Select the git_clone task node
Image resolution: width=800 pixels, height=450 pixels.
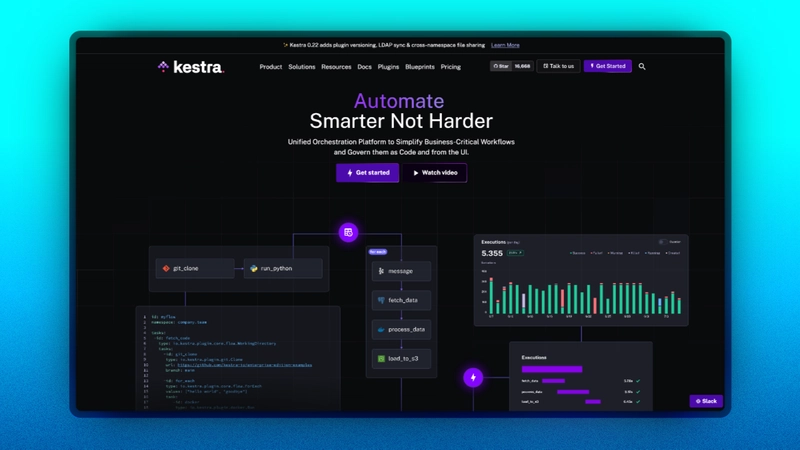tap(194, 268)
